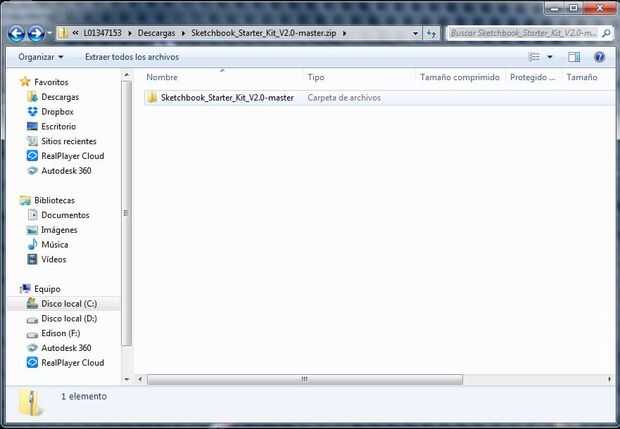Click navigation pane scrollbar down arrow
The height and width of the screenshot is (429, 620).
[126, 379]
